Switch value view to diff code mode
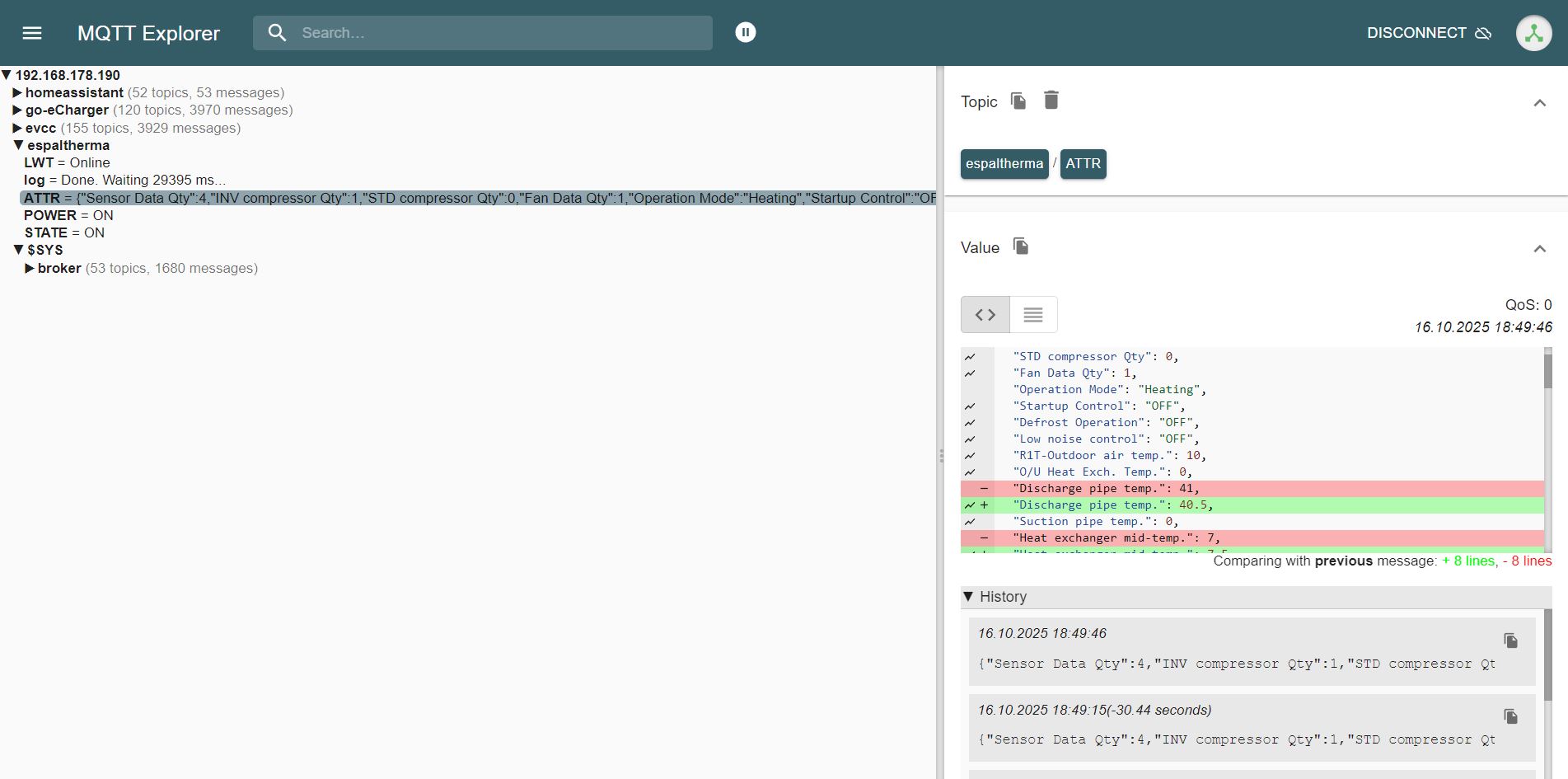1568x779 pixels. [x=985, y=315]
